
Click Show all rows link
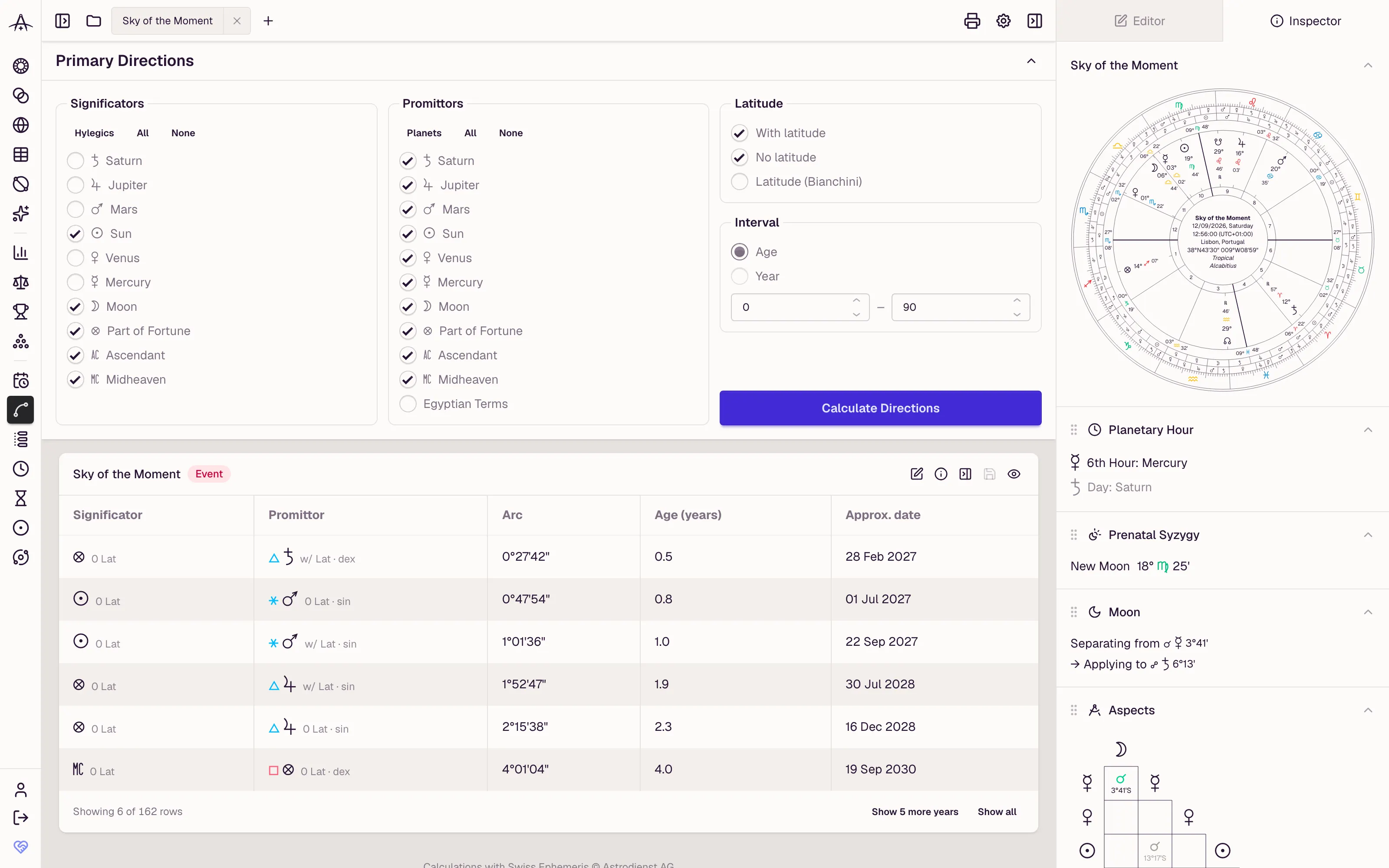[x=997, y=812]
